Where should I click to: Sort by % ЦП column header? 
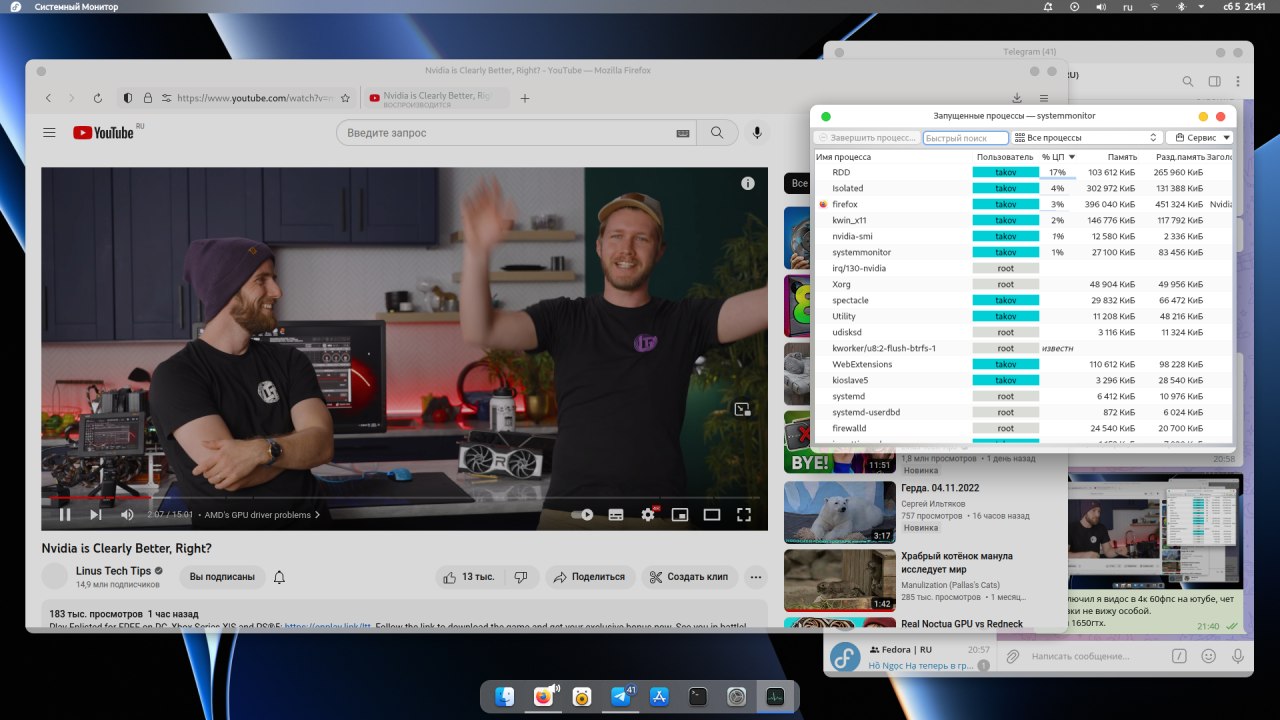pyautogui.click(x=1058, y=157)
